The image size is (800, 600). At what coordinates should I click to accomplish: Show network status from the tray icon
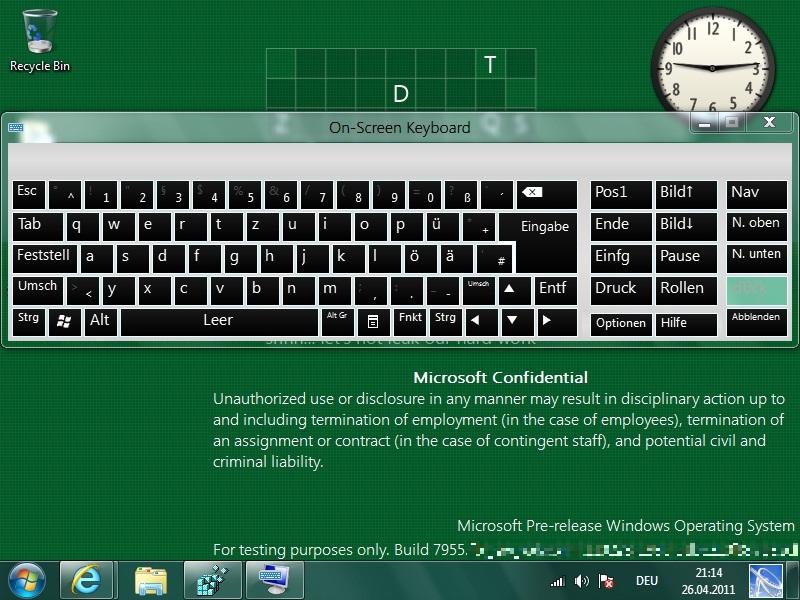(558, 581)
